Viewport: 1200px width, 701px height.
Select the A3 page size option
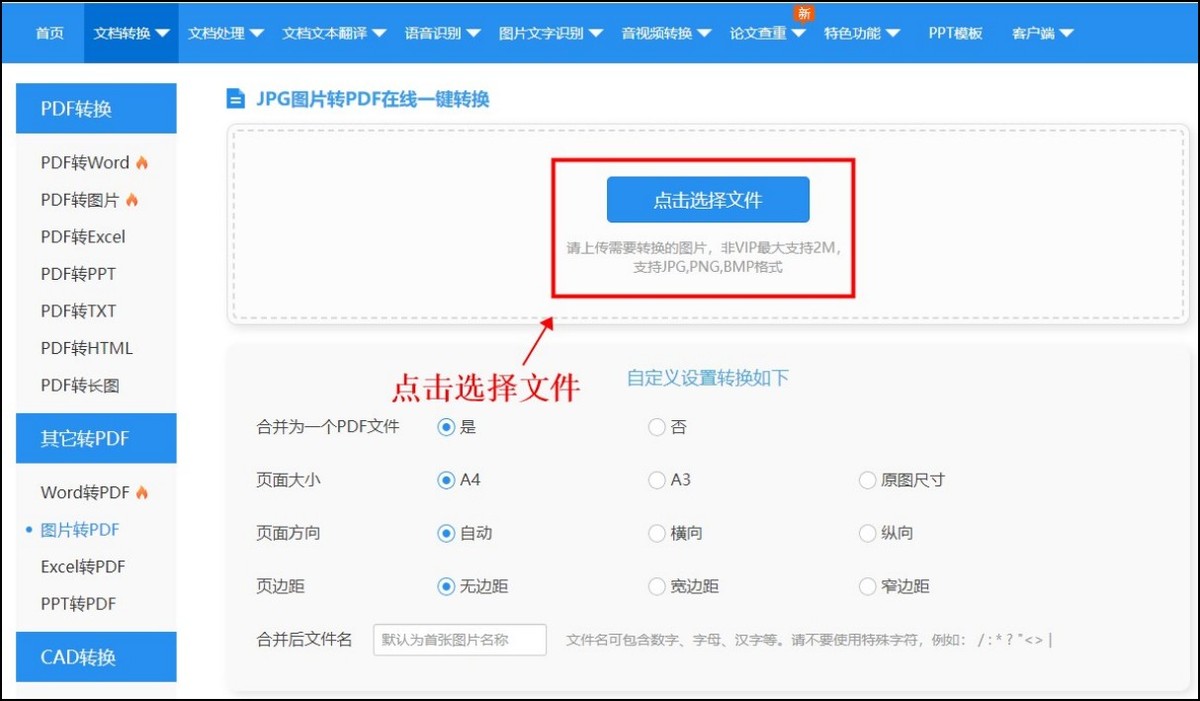tap(655, 480)
